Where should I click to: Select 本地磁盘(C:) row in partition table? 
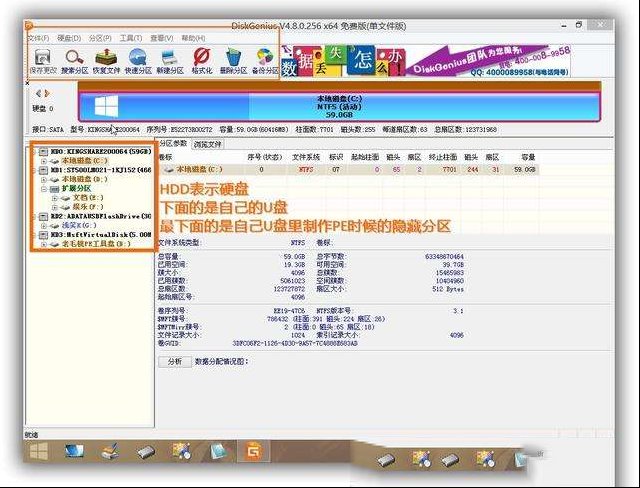(349, 169)
